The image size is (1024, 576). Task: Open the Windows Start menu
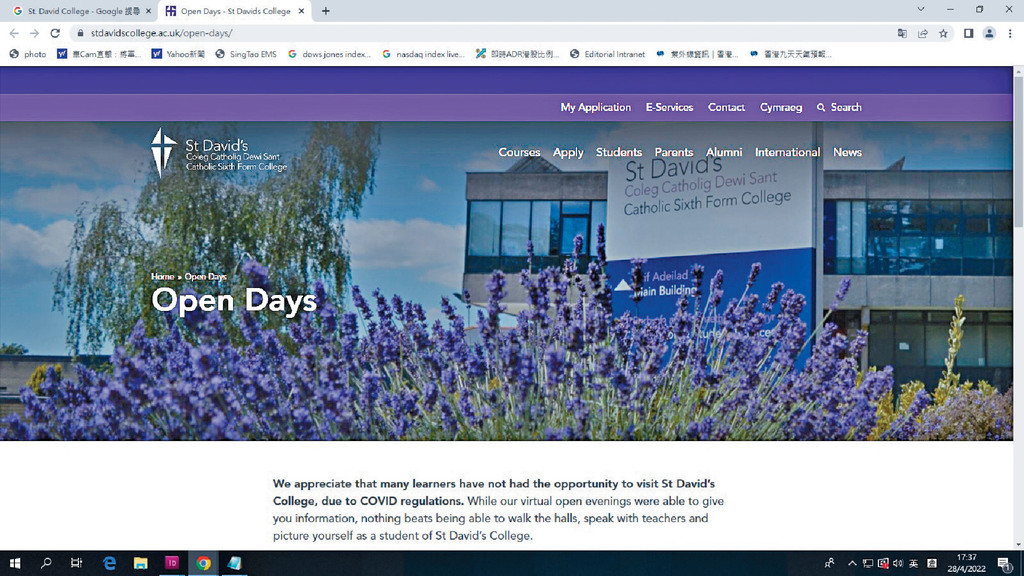pos(15,563)
